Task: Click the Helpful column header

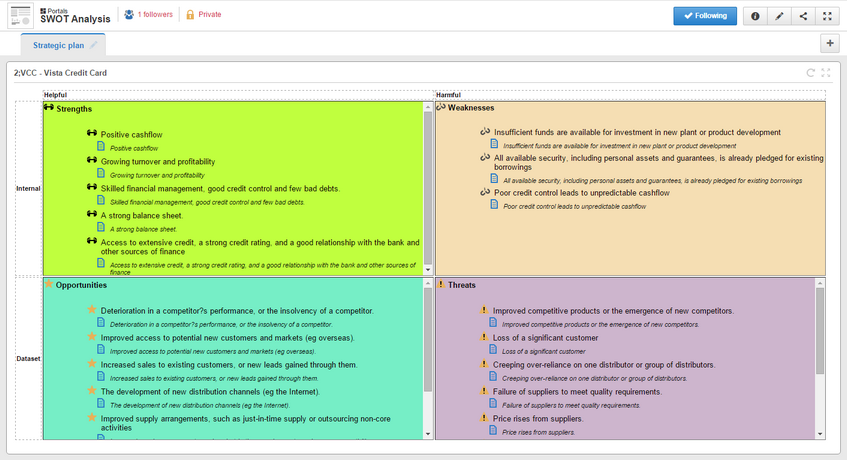Action: point(56,95)
